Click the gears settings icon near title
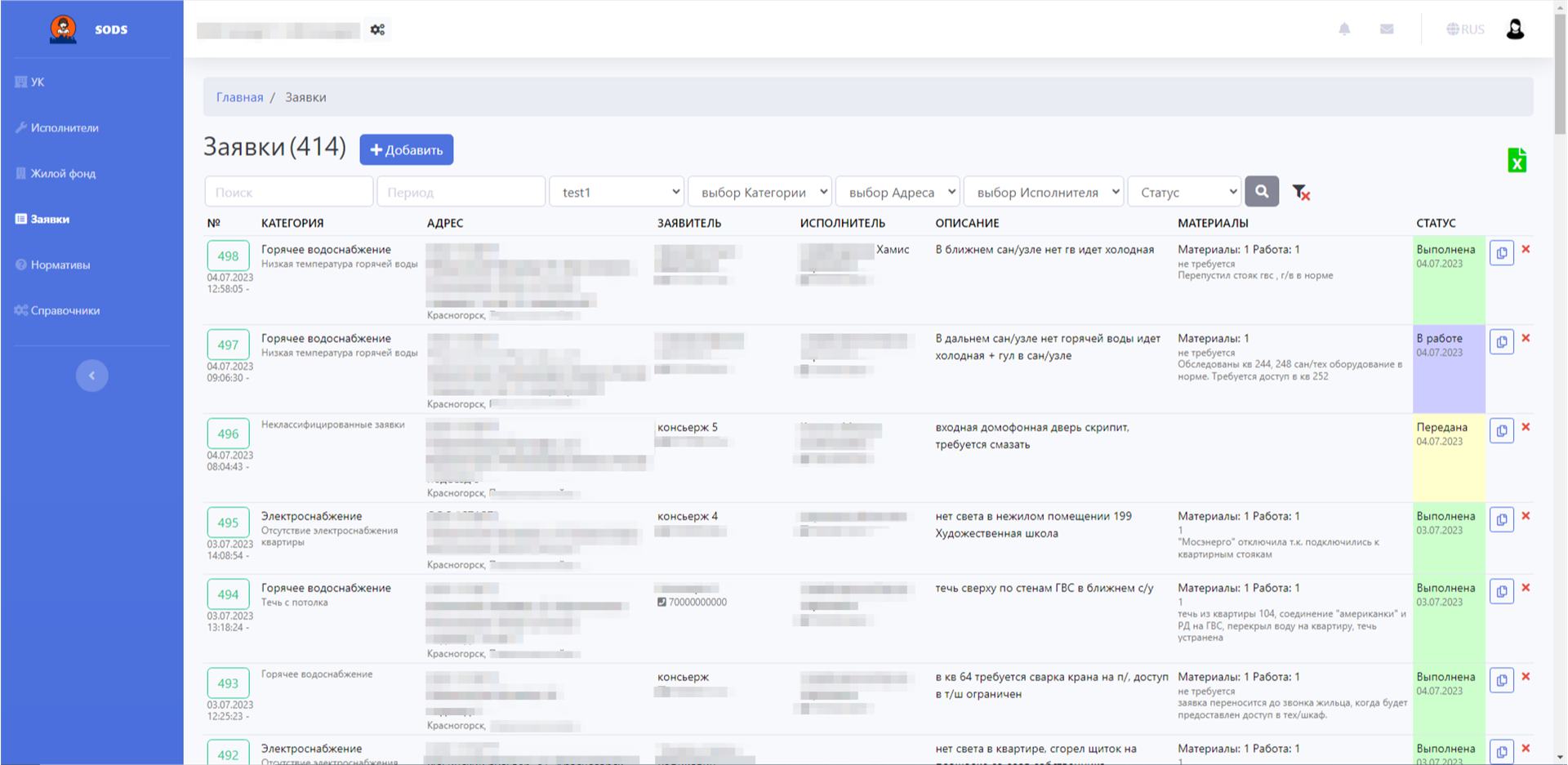Image resolution: width=1568 pixels, height=765 pixels. pos(377,29)
